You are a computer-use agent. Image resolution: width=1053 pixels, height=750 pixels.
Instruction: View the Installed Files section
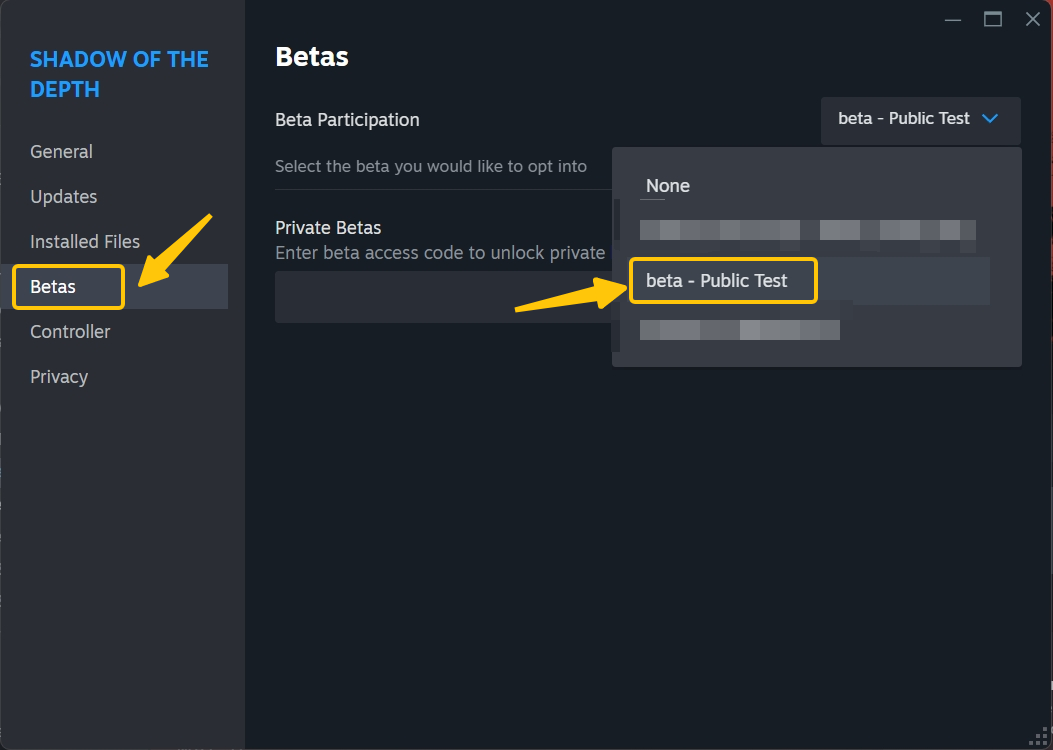[85, 241]
